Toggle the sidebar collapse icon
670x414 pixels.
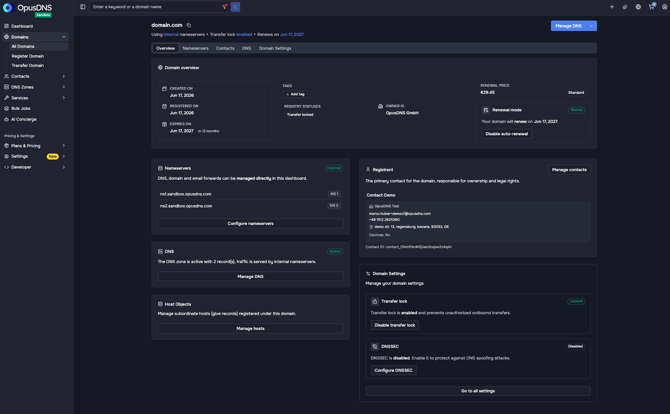pyautogui.click(x=82, y=7)
